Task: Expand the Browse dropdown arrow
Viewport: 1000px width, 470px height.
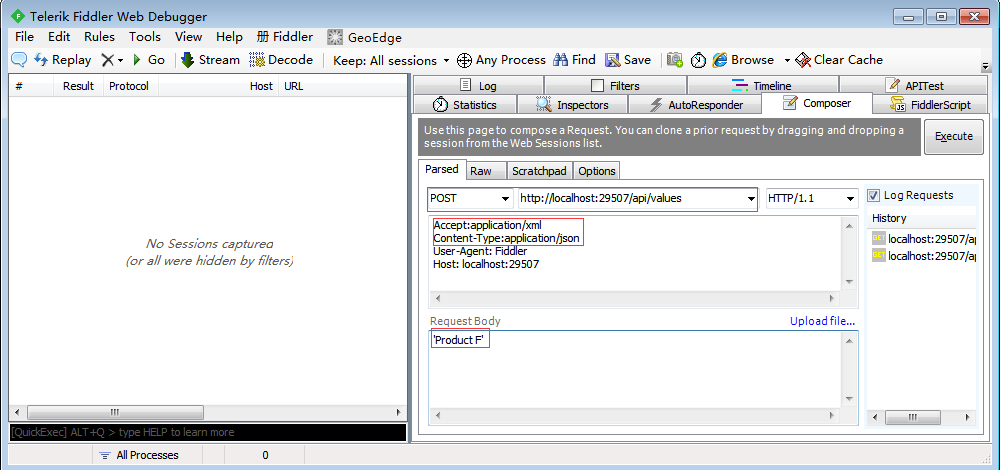Action: pos(787,61)
